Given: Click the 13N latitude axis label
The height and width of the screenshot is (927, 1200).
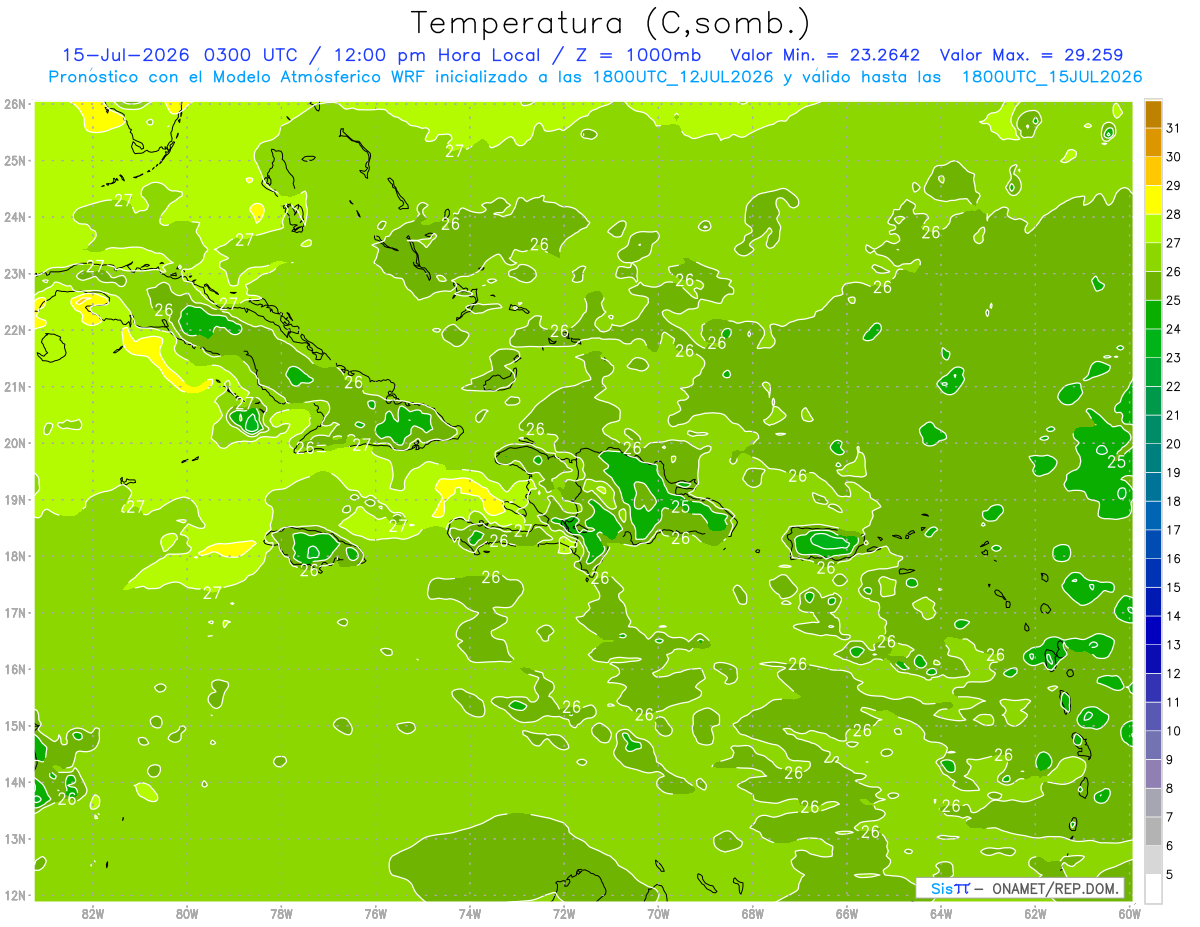Looking at the screenshot, I should (x=15, y=838).
